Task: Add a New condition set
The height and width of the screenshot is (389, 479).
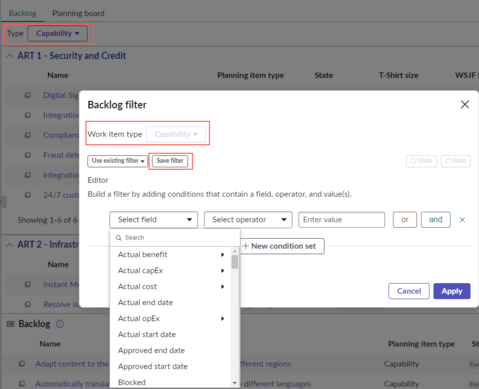Action: 282,246
